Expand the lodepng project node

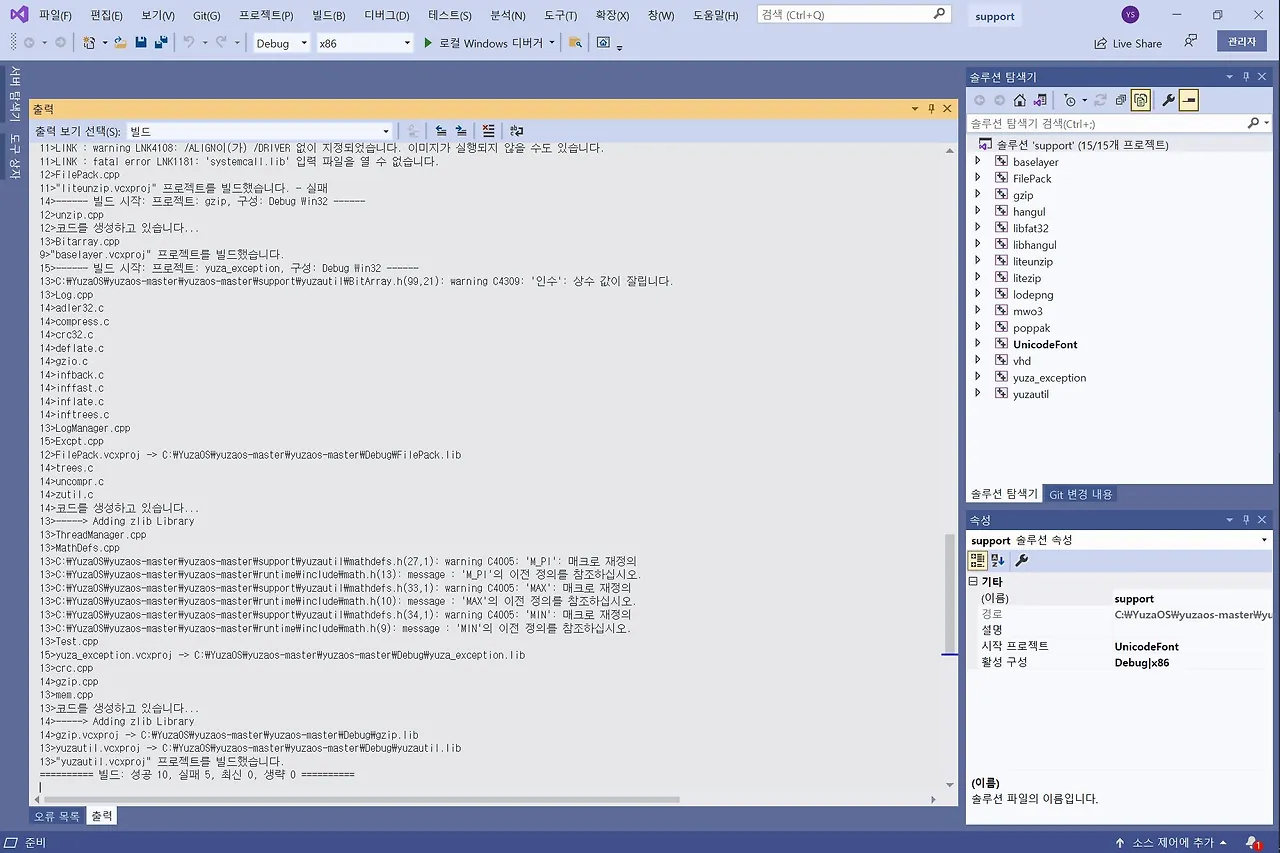978,294
